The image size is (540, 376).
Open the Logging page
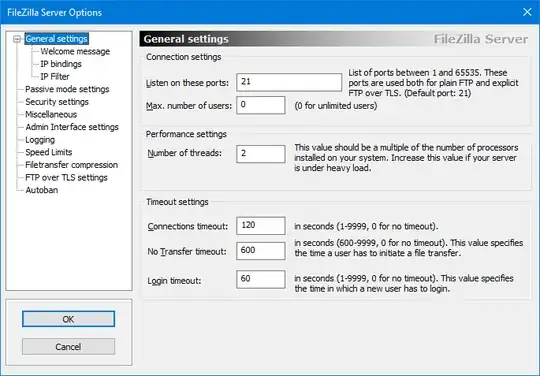(x=40, y=140)
